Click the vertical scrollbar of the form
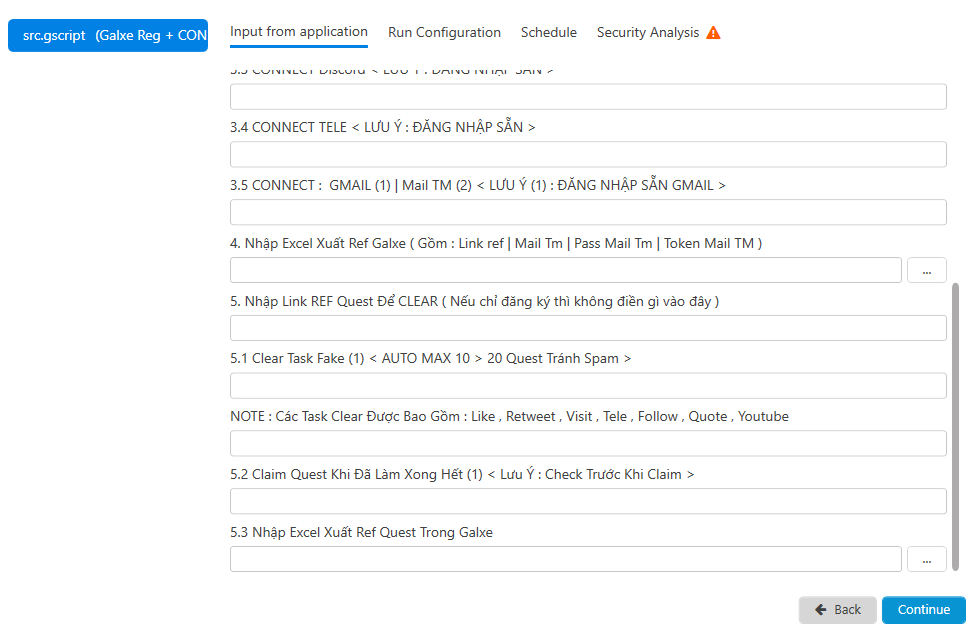 [955, 426]
